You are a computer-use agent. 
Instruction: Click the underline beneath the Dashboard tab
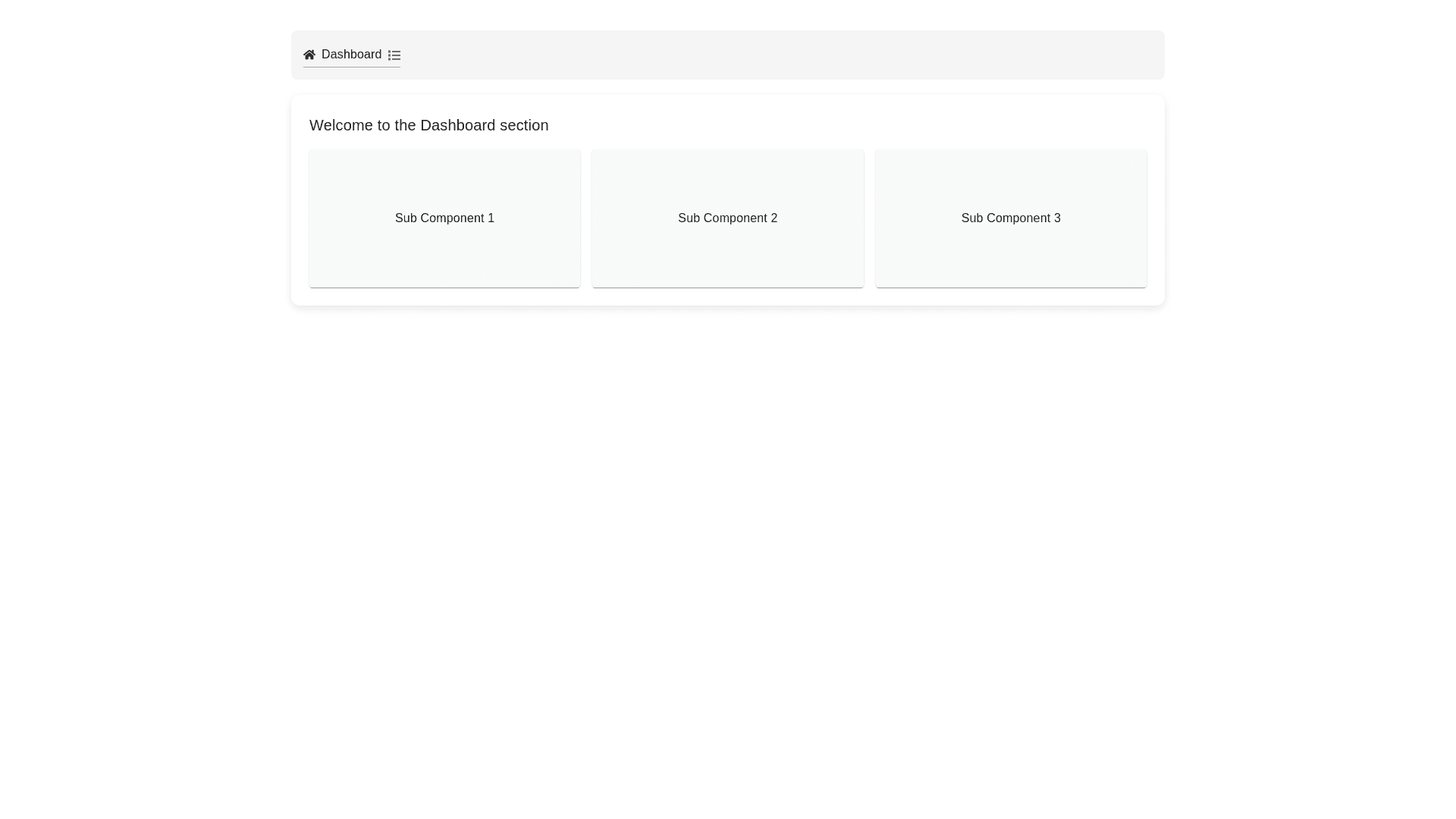[351, 67]
